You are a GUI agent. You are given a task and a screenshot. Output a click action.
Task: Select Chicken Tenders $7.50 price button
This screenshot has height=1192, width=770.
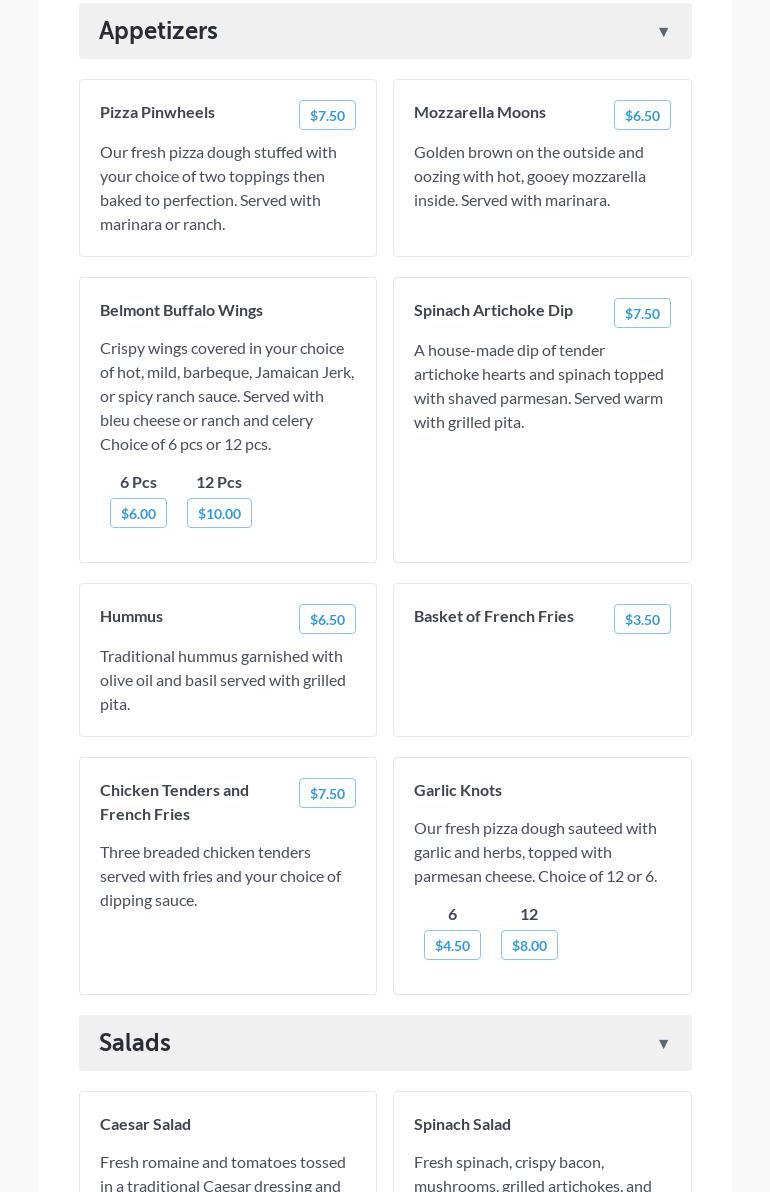pyautogui.click(x=327, y=794)
